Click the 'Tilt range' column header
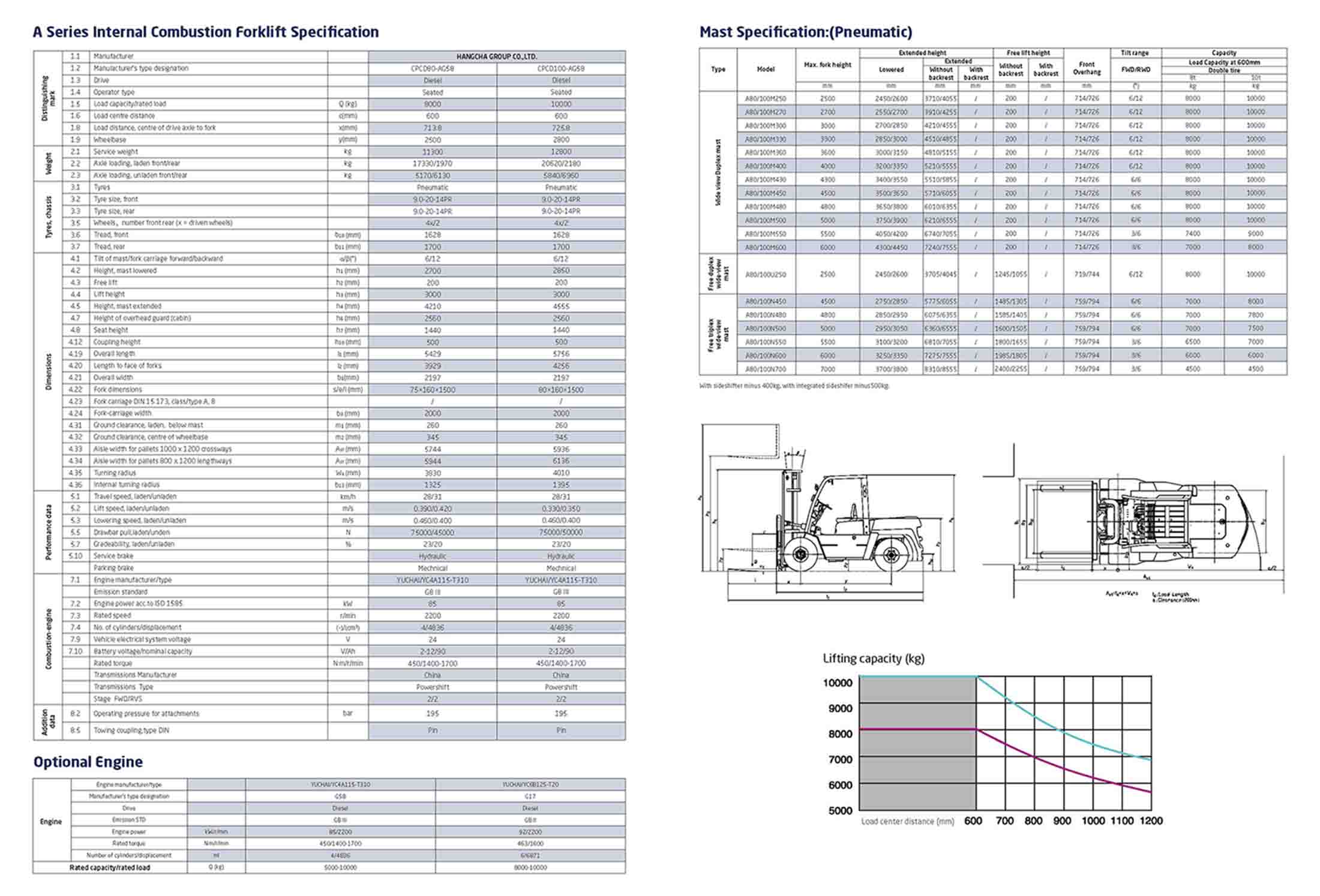Viewport: 1320px width, 896px height. click(1135, 53)
